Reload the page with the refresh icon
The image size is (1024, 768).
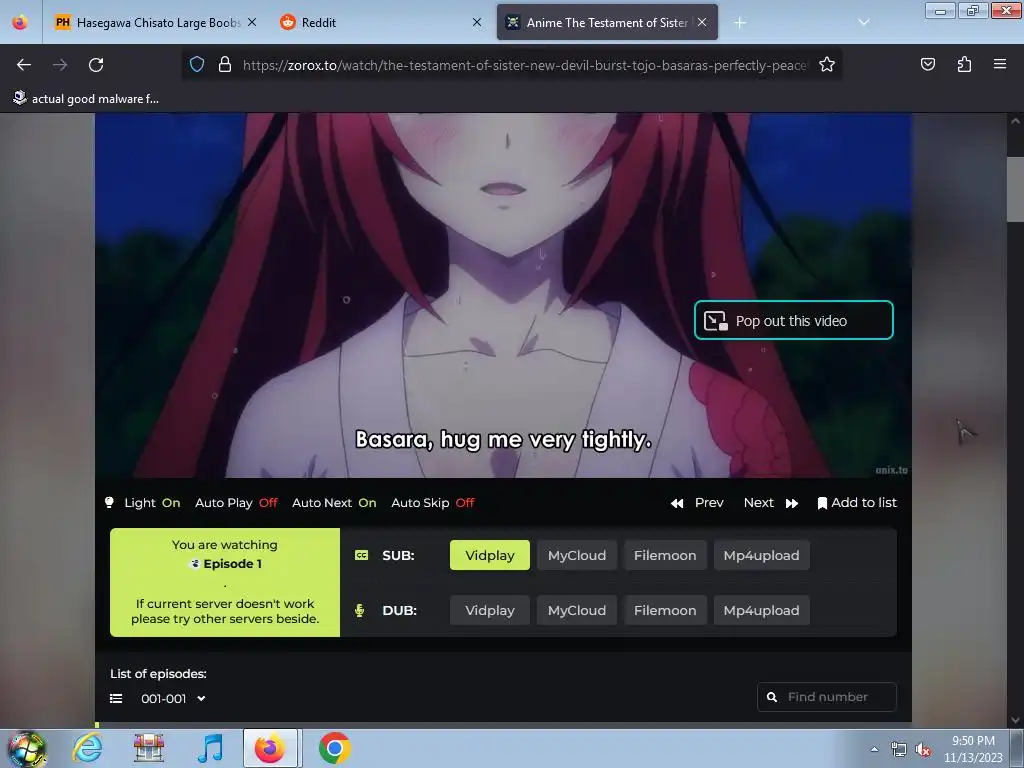pos(96,65)
